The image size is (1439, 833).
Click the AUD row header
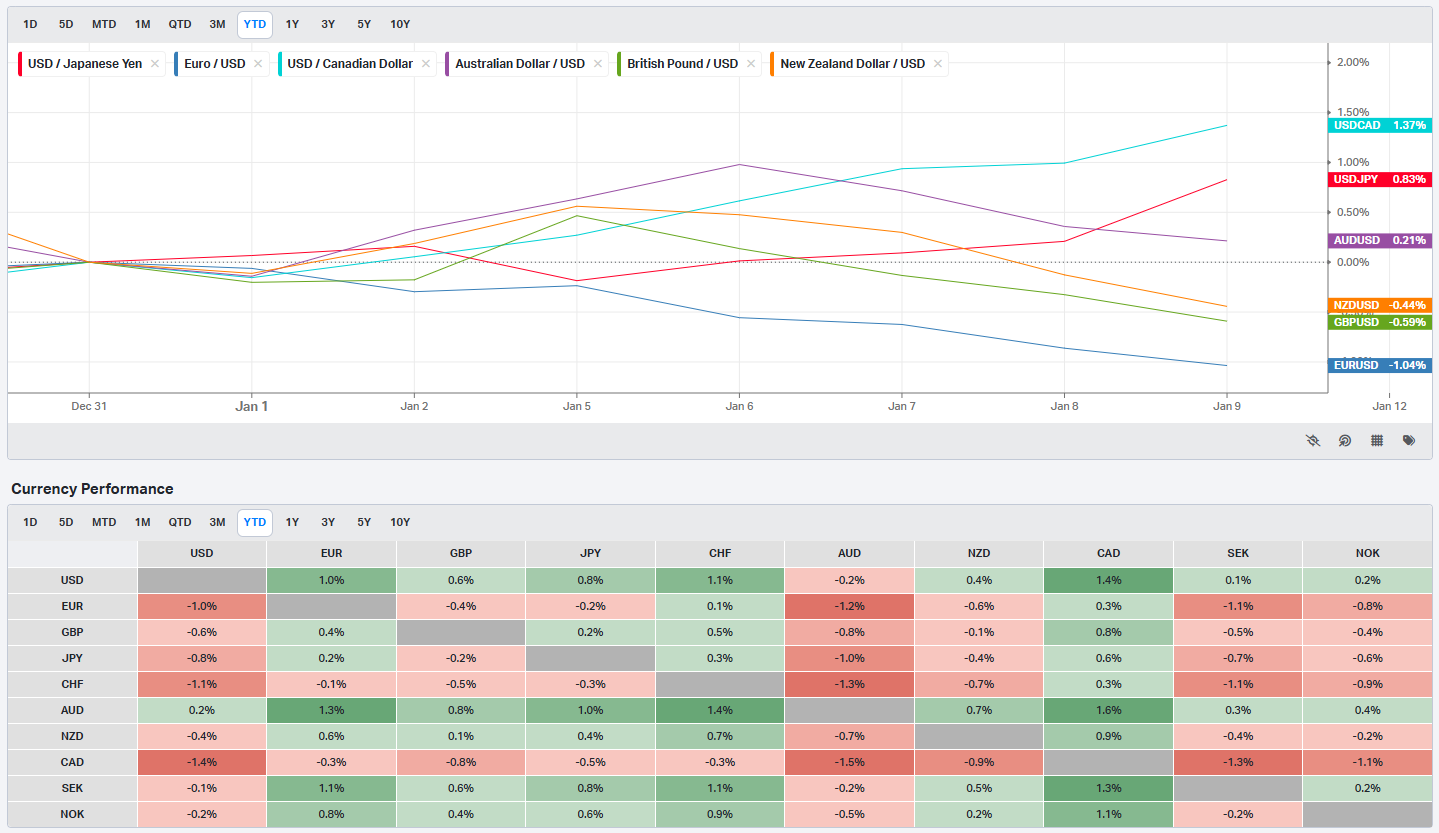(x=72, y=710)
